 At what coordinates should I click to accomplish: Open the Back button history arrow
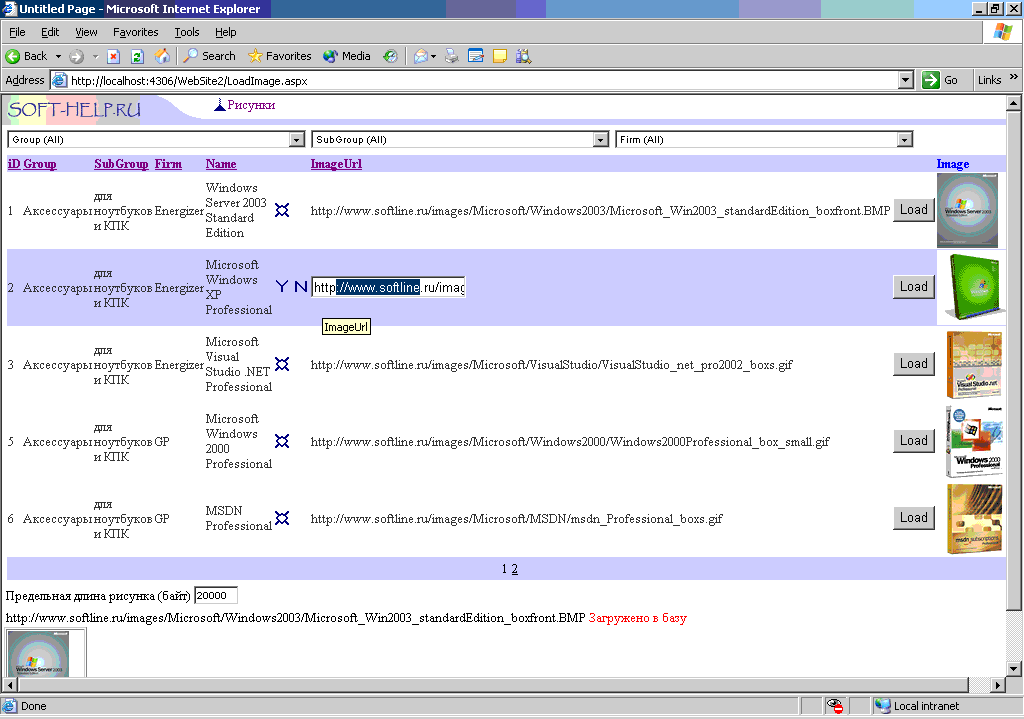tap(58, 57)
